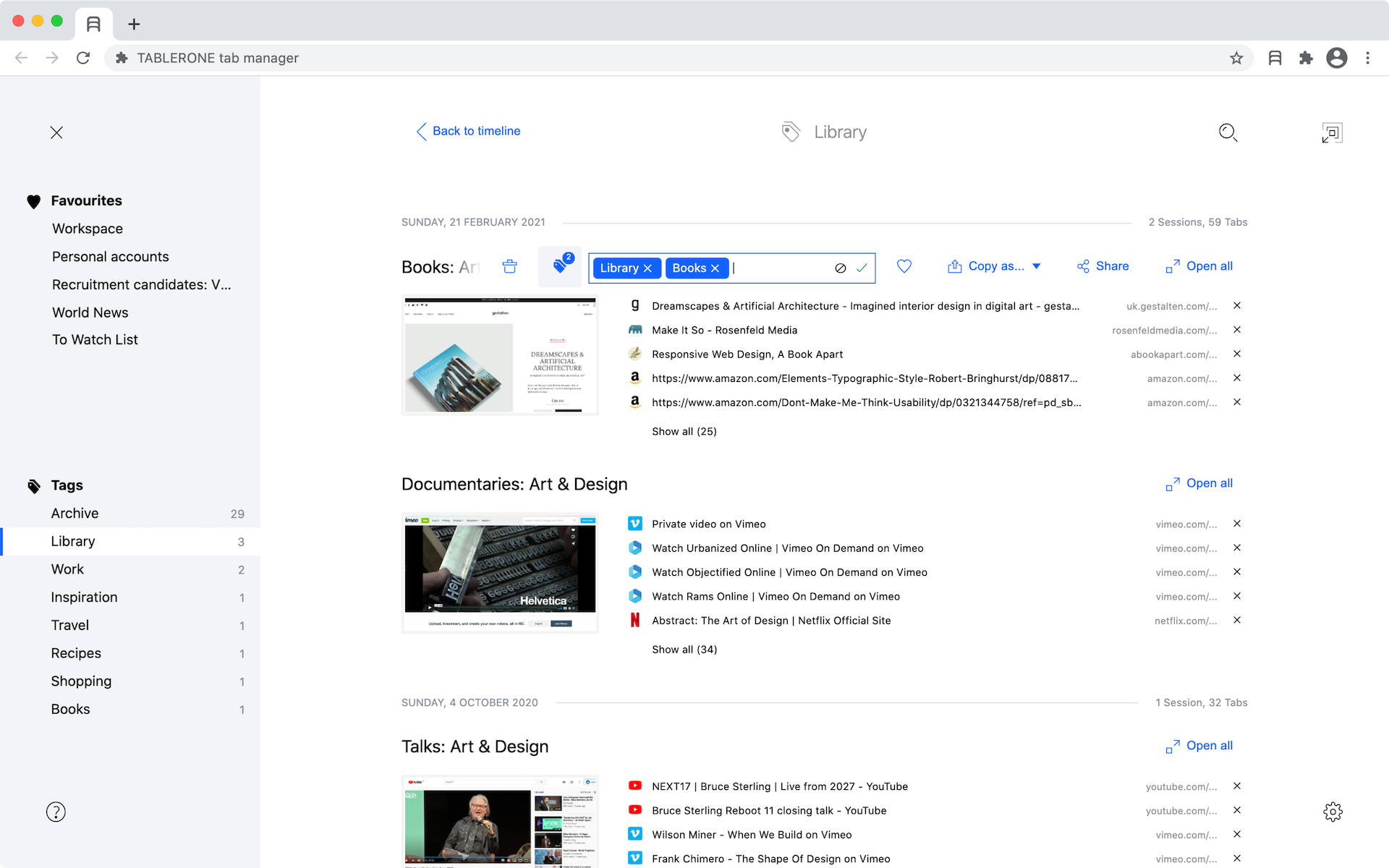Click the Tablerone extension icon in toolbar
This screenshot has height=868, width=1389.
pyautogui.click(x=1275, y=58)
